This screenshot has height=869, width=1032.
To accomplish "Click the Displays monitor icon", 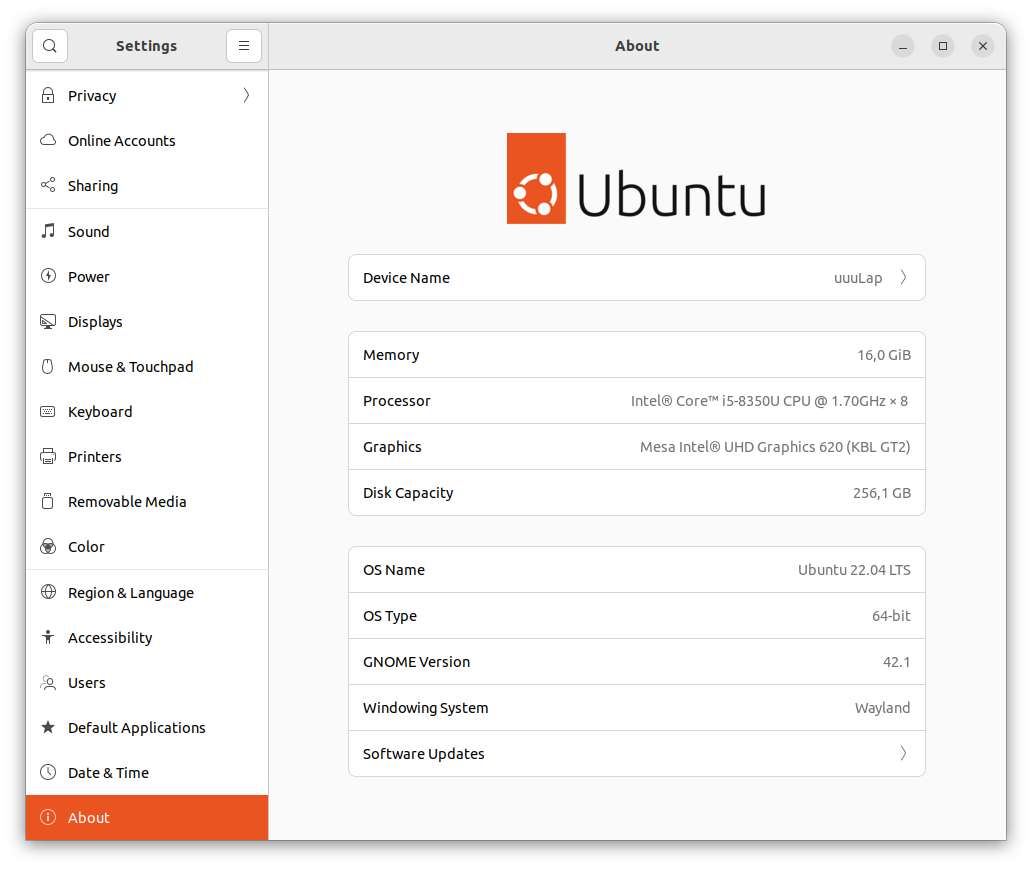I will pos(47,321).
